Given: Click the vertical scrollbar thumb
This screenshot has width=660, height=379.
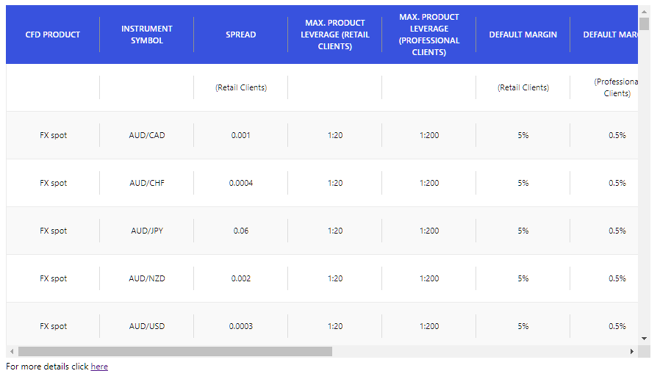Looking at the screenshot, I should pos(644,24).
